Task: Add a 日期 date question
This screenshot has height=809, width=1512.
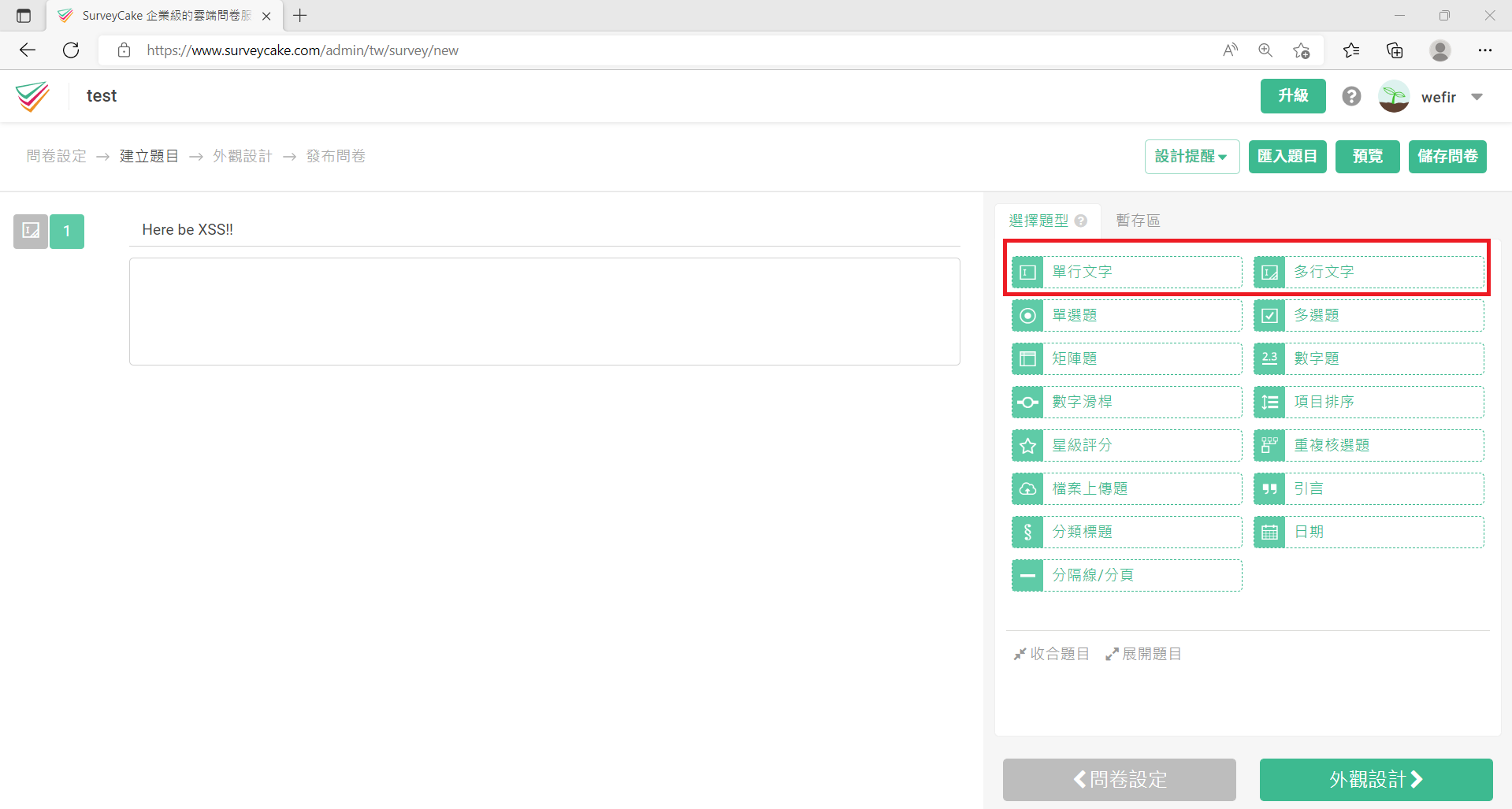Action: tap(1369, 532)
